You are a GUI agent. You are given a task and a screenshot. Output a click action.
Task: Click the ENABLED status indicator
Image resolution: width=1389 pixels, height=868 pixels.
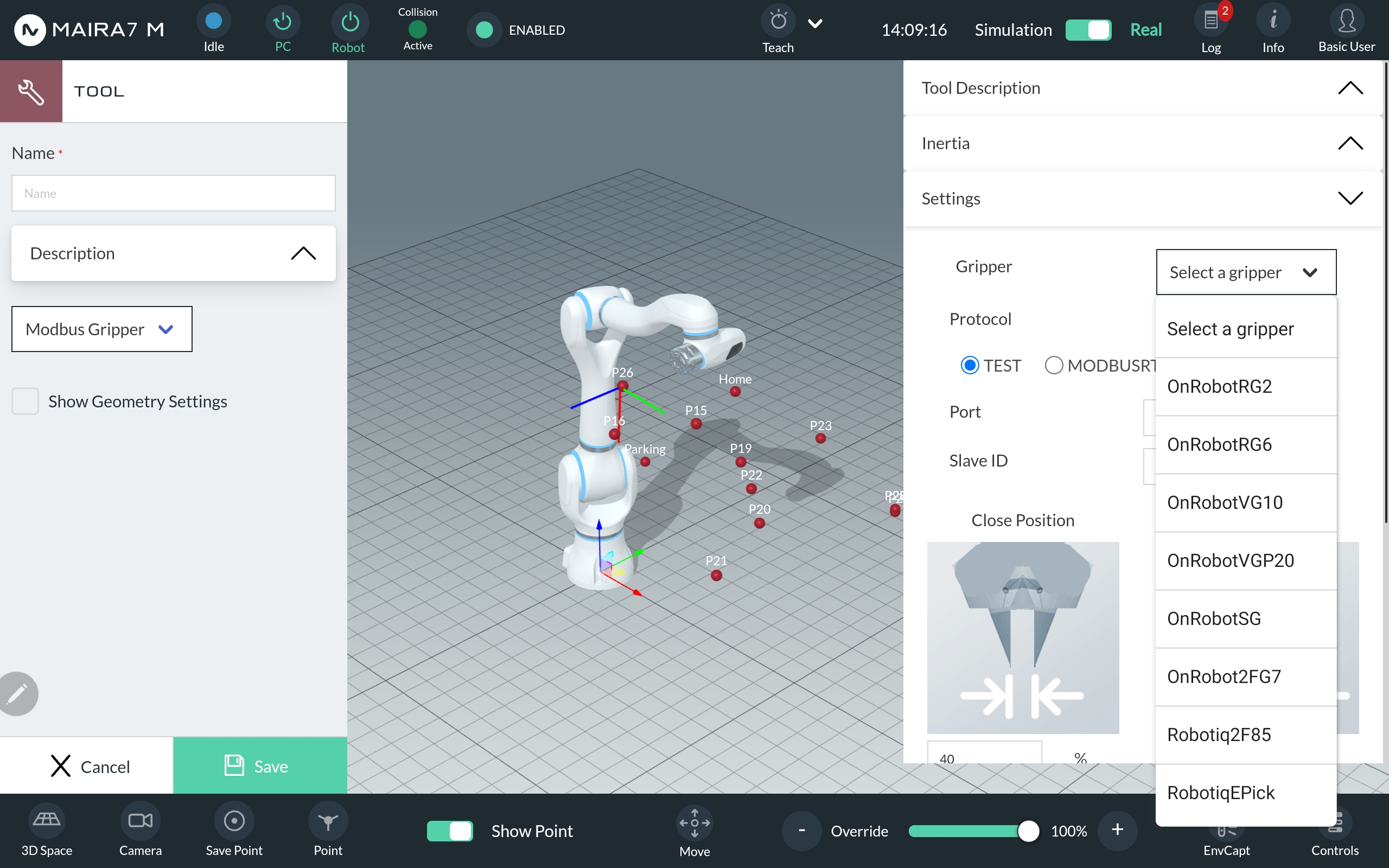pos(485,30)
